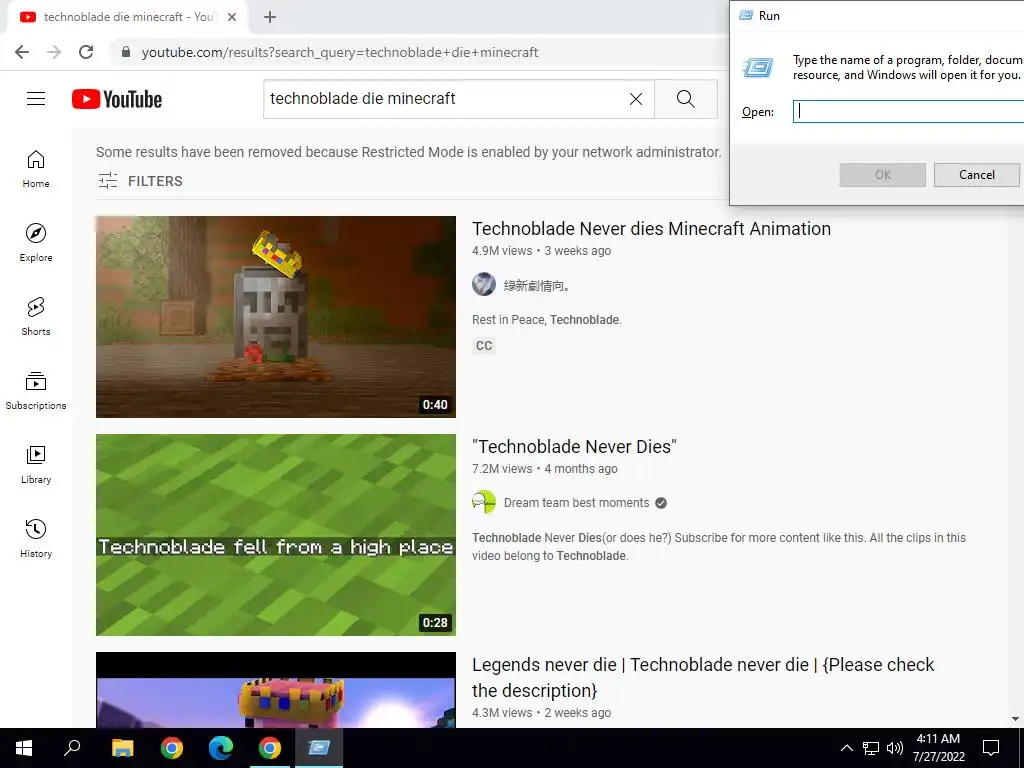1024x768 pixels.
Task: Open Explore in the sidebar
Action: coord(36,243)
